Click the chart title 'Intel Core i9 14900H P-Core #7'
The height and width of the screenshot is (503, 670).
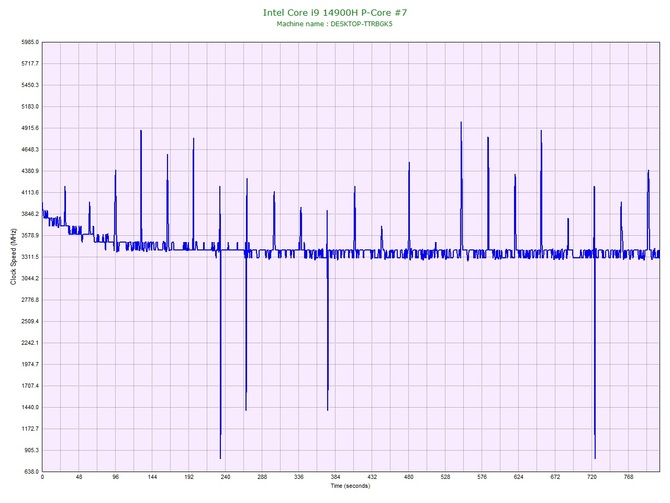click(x=335, y=12)
